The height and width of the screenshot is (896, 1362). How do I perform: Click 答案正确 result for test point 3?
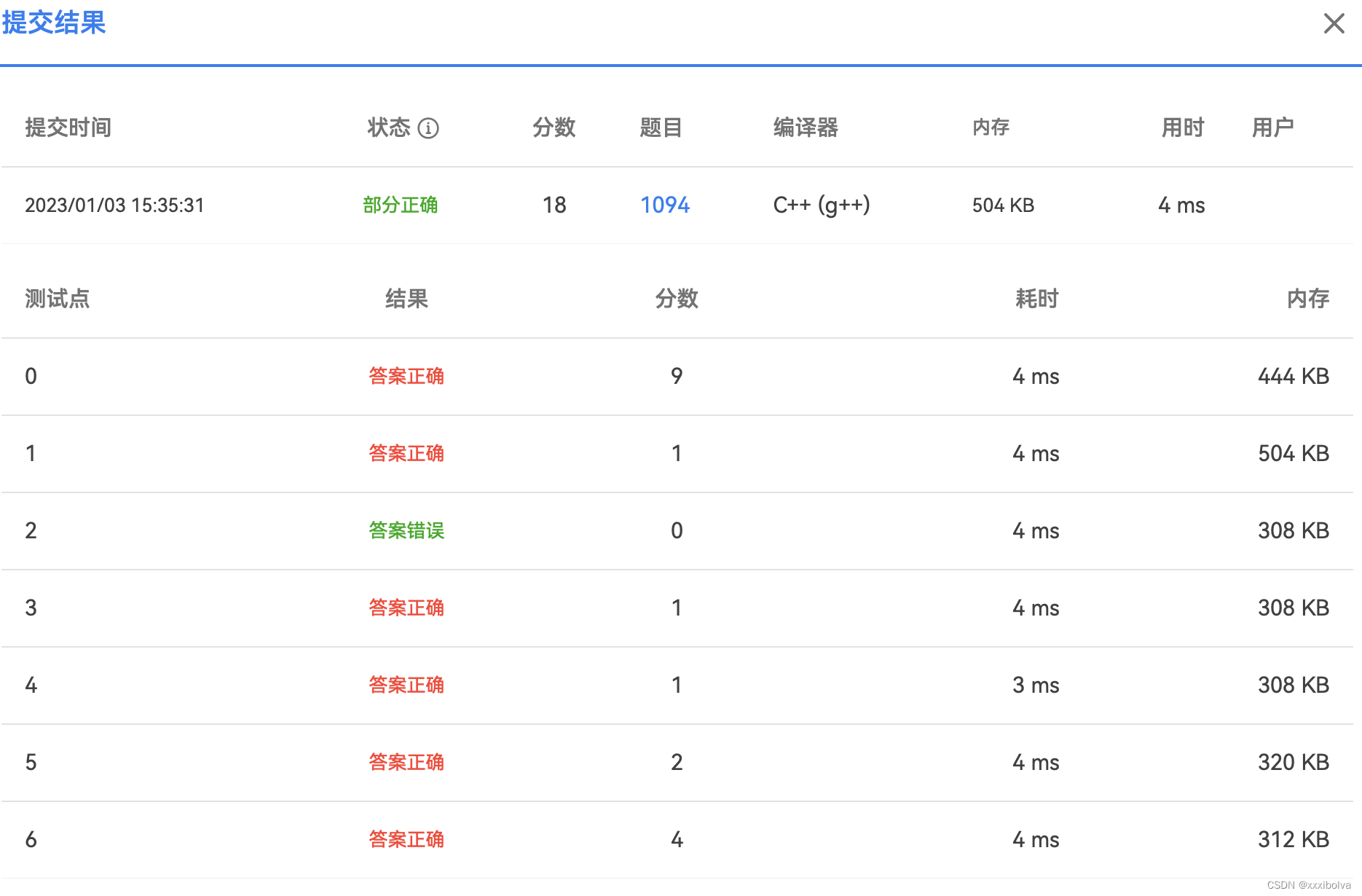[x=406, y=608]
